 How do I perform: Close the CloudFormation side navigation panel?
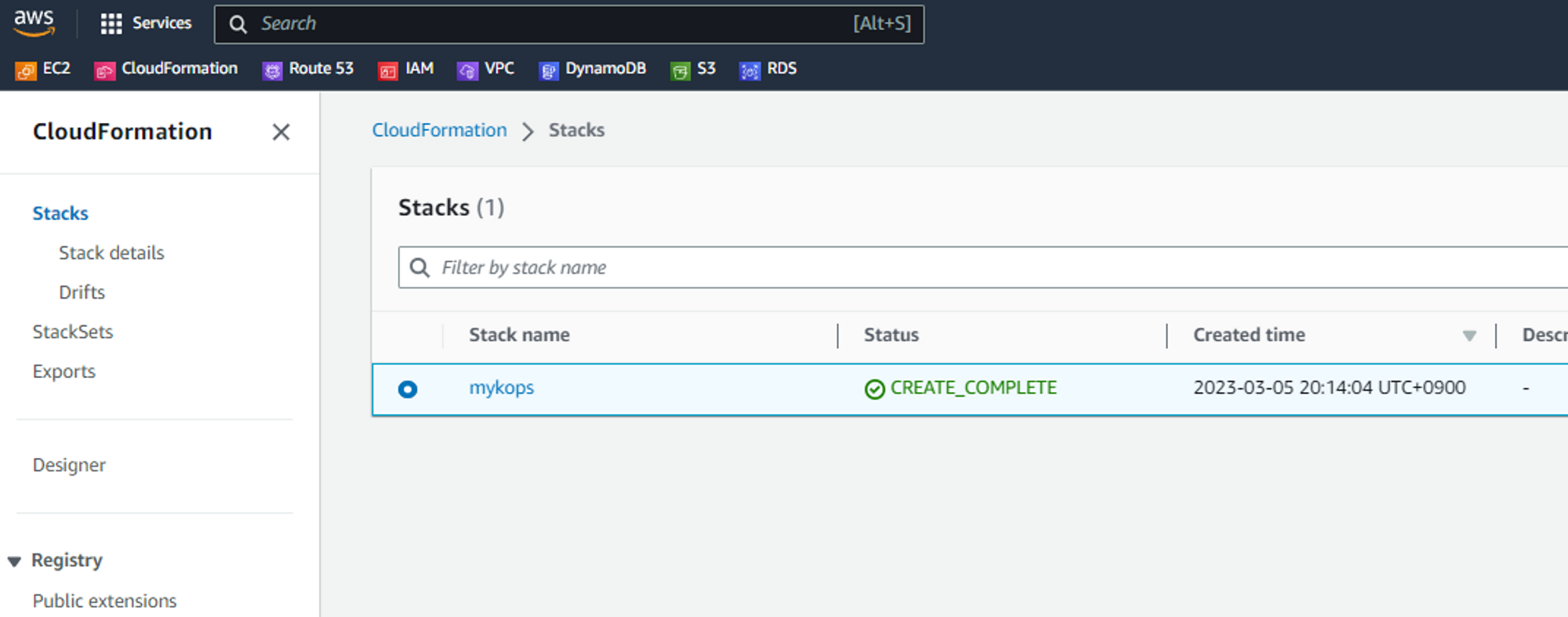click(x=281, y=132)
